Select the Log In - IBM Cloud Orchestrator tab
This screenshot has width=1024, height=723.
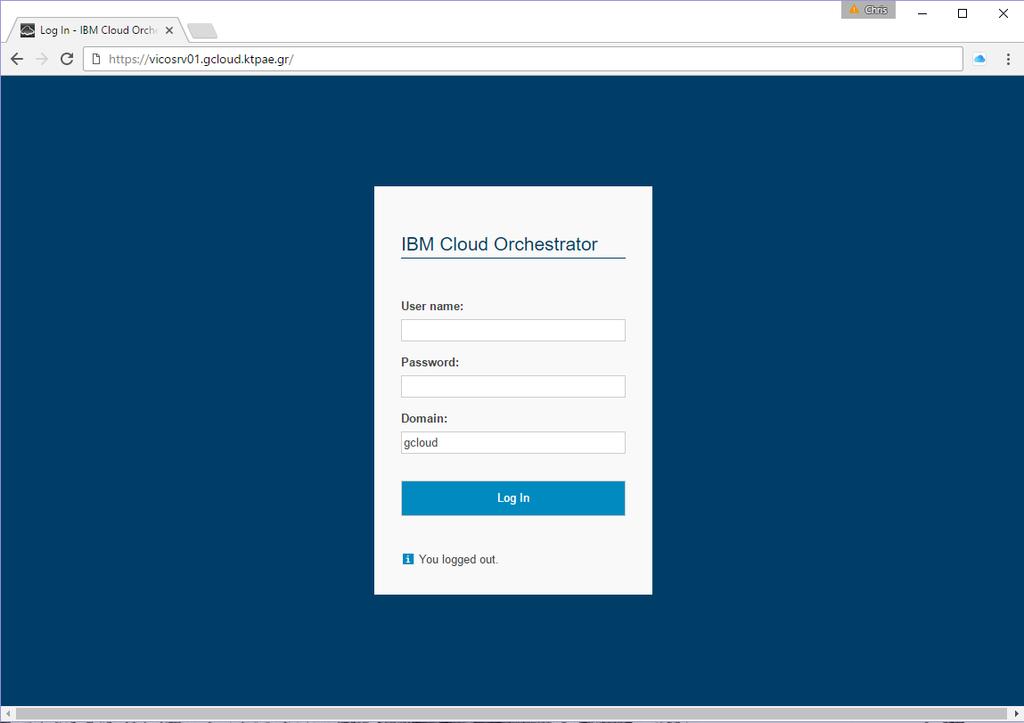click(95, 30)
